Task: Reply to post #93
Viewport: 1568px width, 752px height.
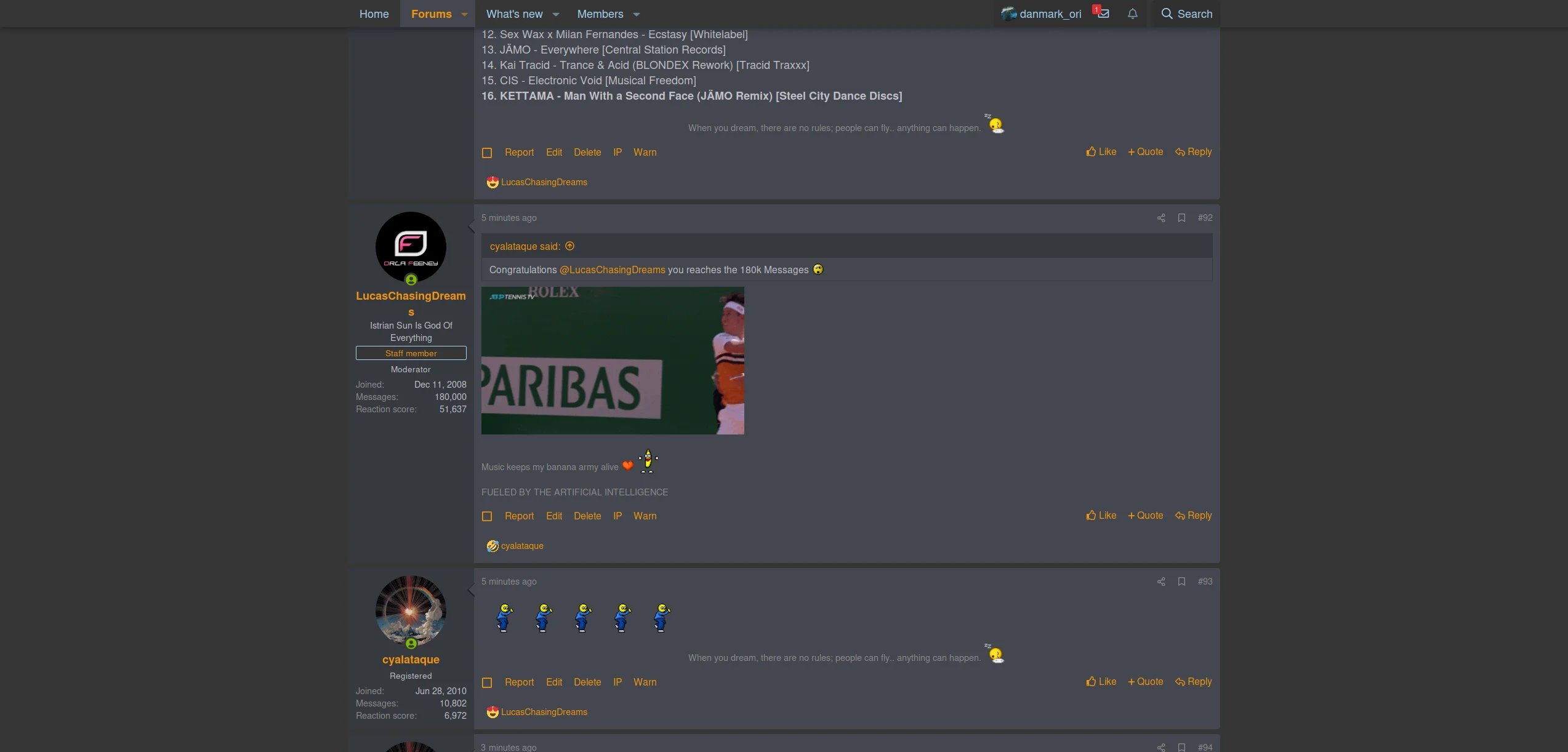Action: pyautogui.click(x=1194, y=682)
